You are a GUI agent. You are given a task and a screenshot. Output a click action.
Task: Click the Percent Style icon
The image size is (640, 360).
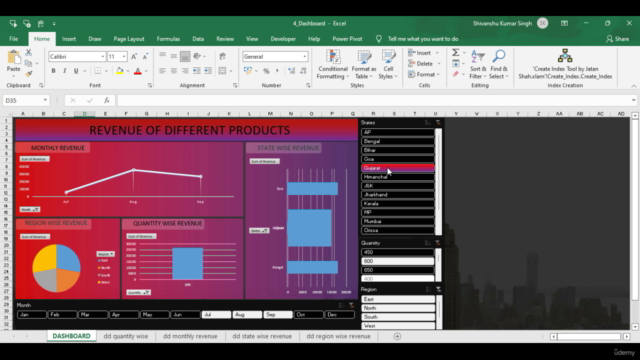[266, 71]
